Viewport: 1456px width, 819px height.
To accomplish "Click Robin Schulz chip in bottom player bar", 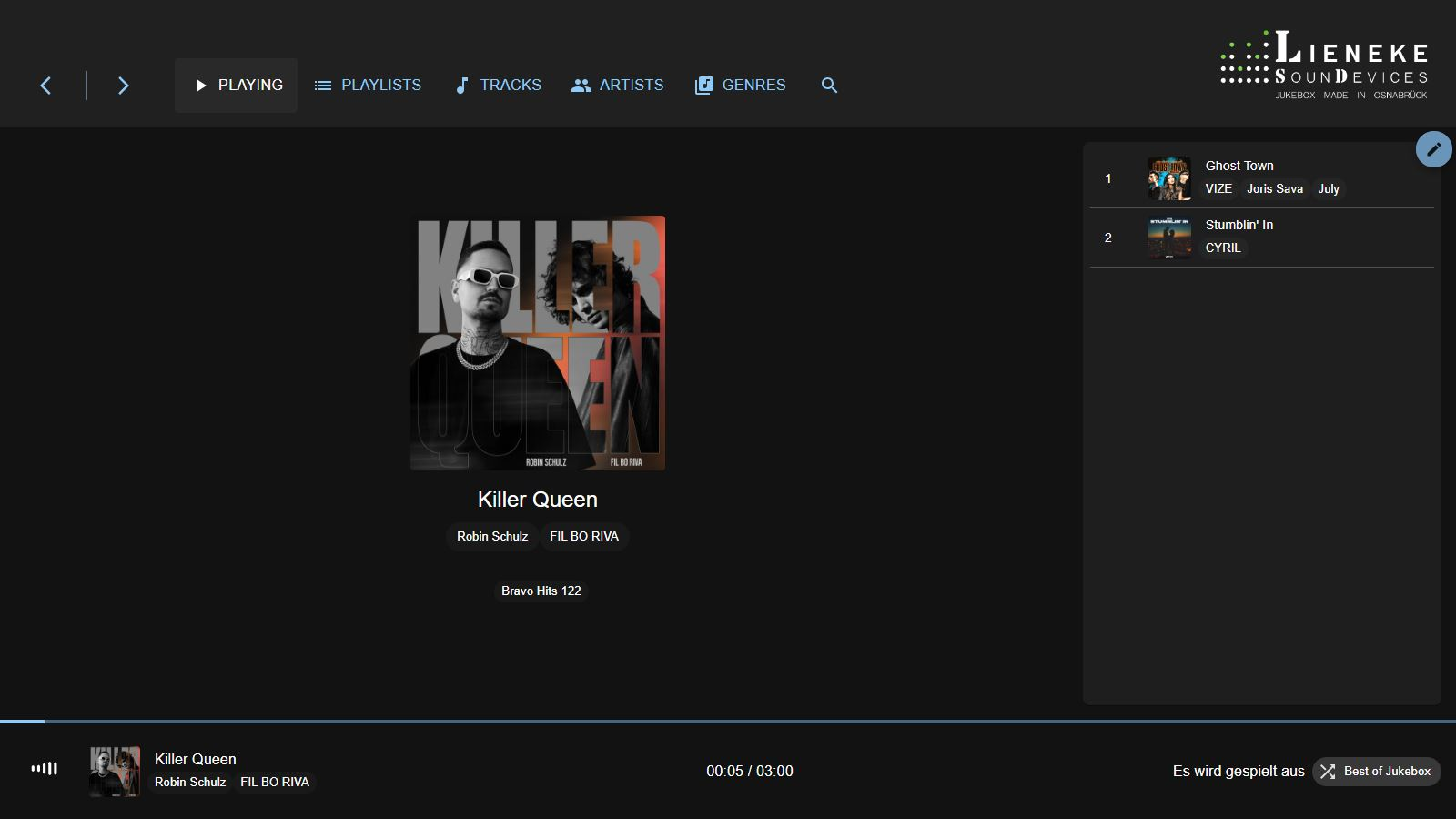I will coord(190,782).
